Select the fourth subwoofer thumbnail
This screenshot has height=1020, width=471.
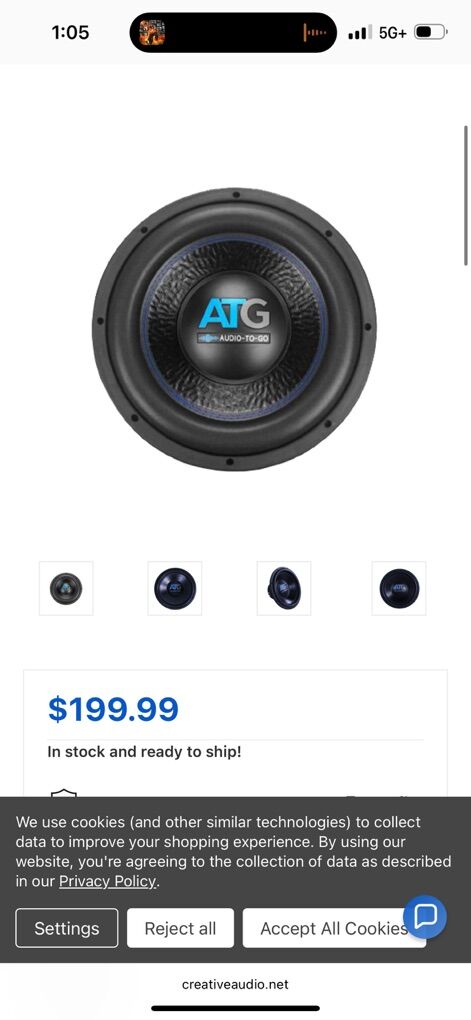399,588
